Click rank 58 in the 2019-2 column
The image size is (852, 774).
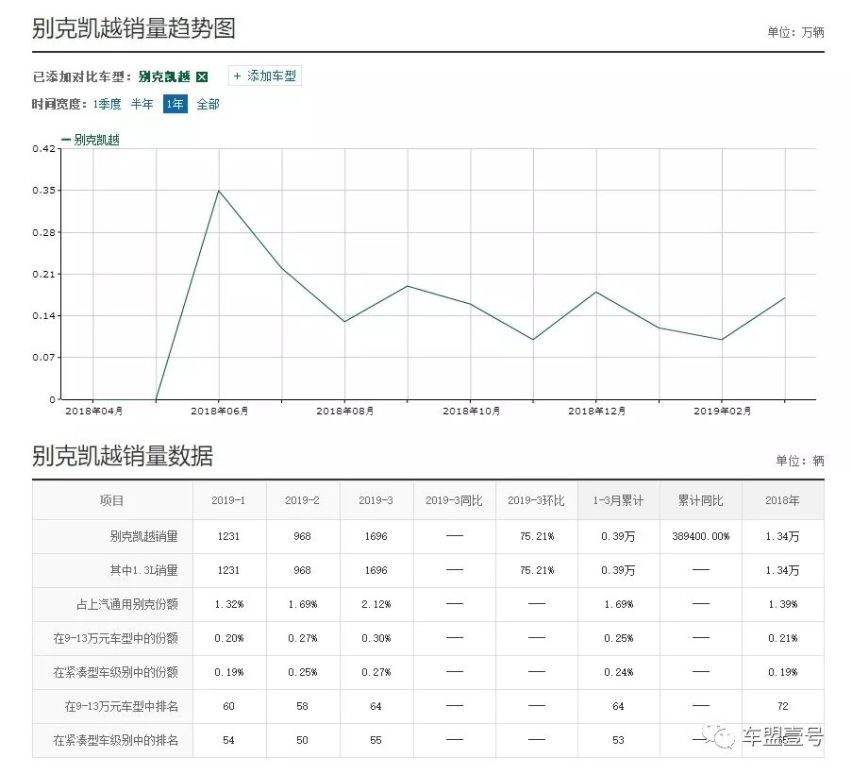302,706
